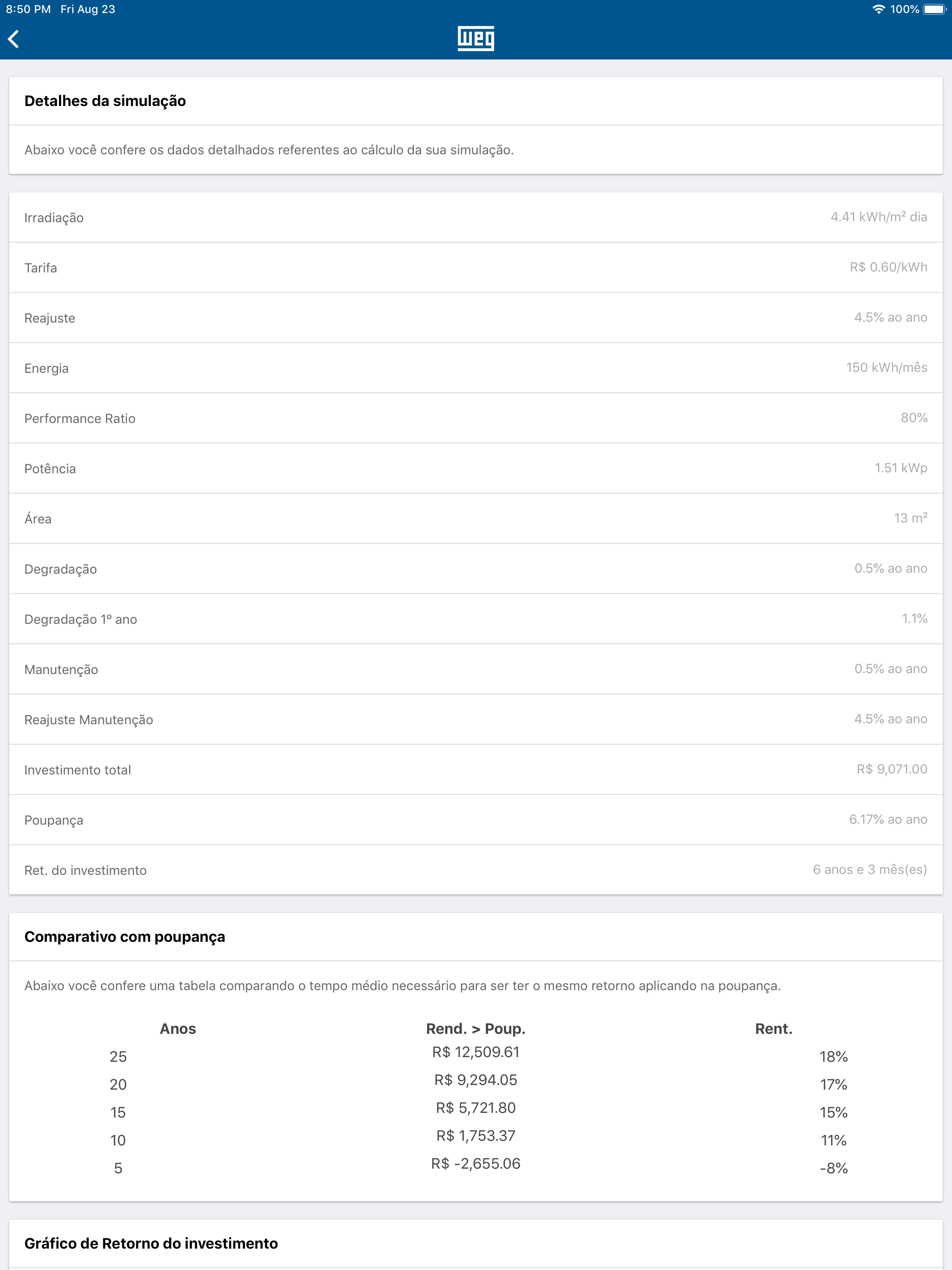
Task: Select the Rend. > Poup. column header
Action: pyautogui.click(x=476, y=1029)
